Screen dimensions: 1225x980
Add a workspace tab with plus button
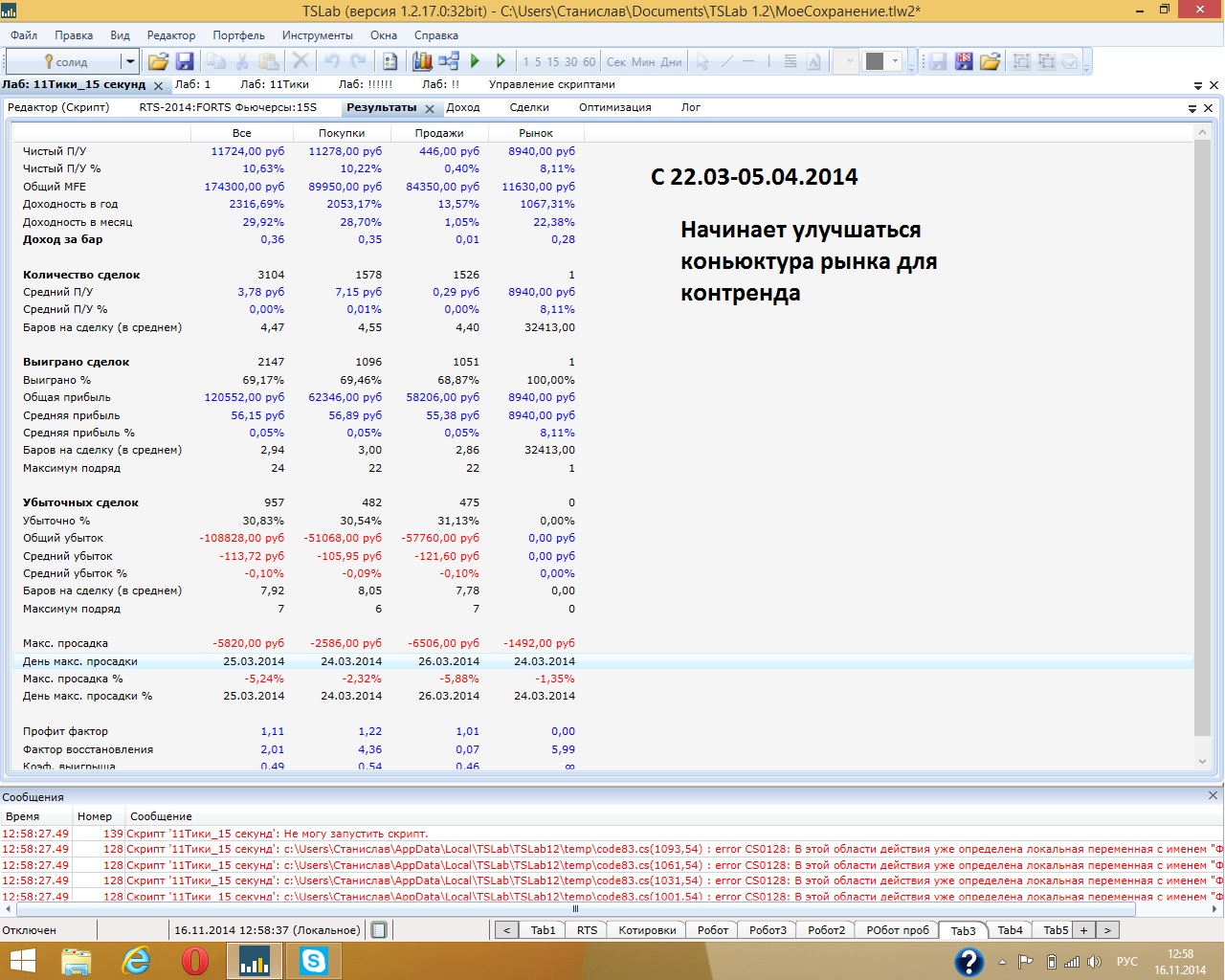pyautogui.click(x=1083, y=930)
